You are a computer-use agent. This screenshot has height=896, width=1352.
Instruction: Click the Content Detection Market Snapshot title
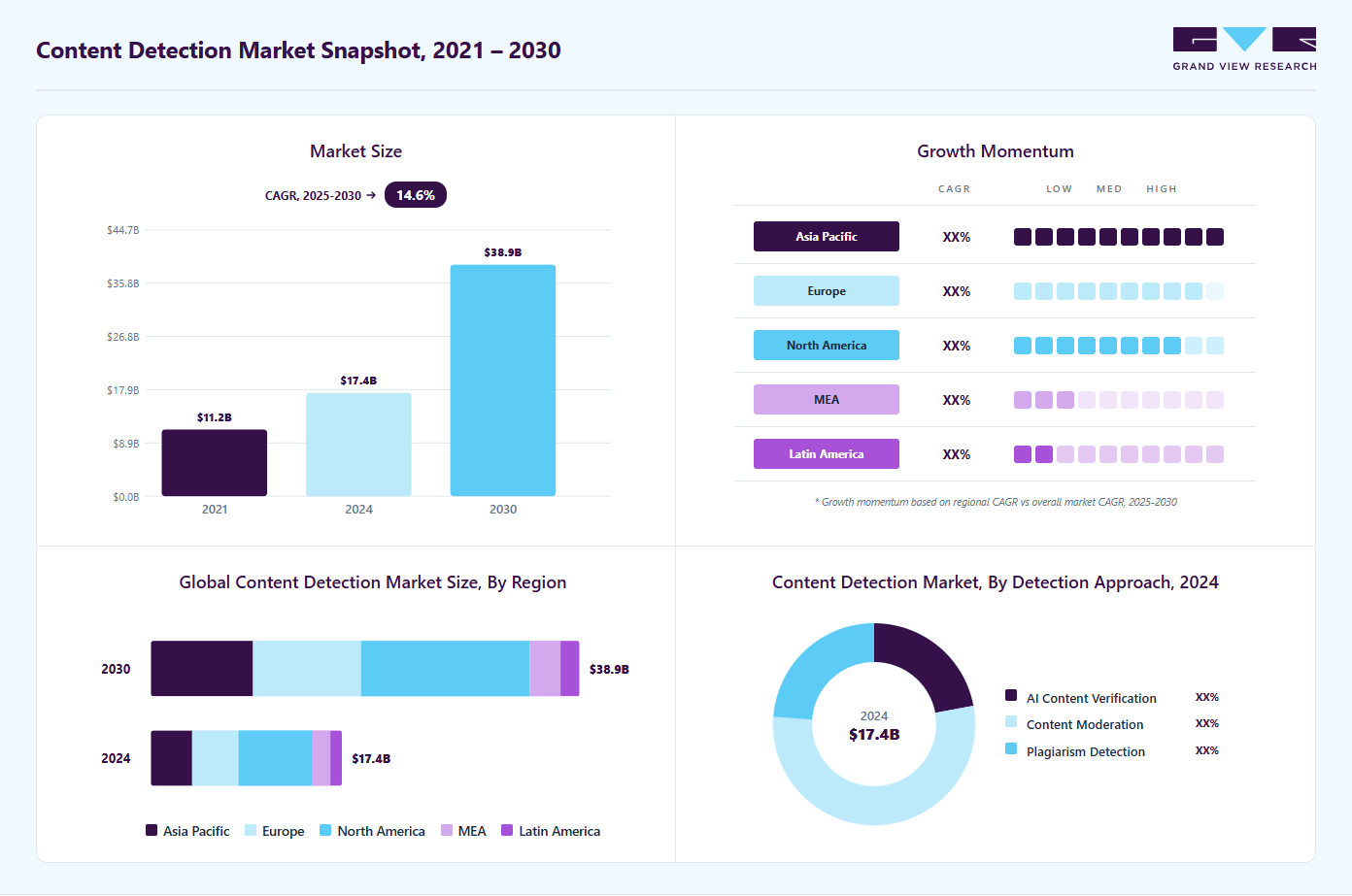pyautogui.click(x=298, y=50)
